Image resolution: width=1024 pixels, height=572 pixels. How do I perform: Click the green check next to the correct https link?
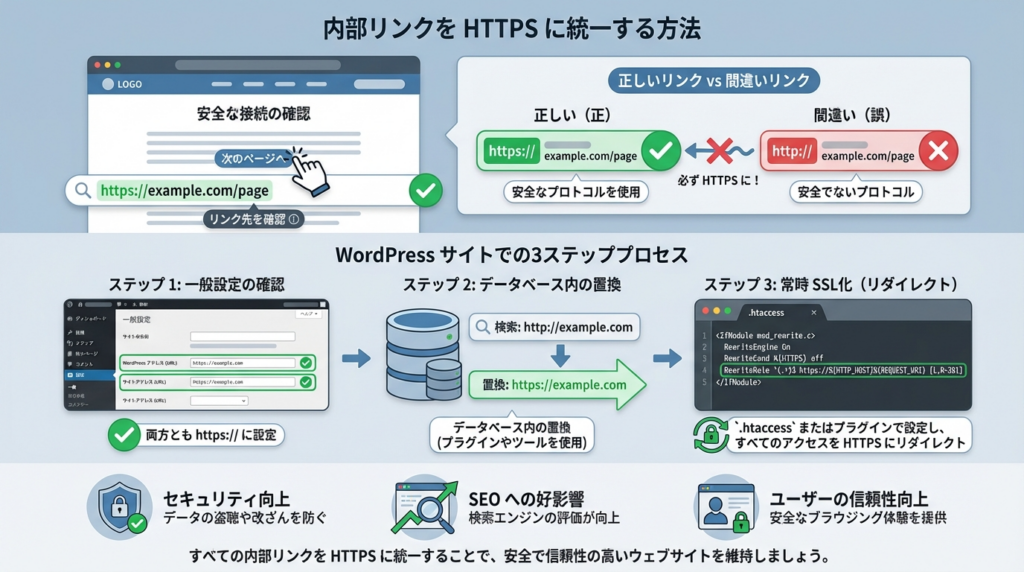[x=658, y=151]
